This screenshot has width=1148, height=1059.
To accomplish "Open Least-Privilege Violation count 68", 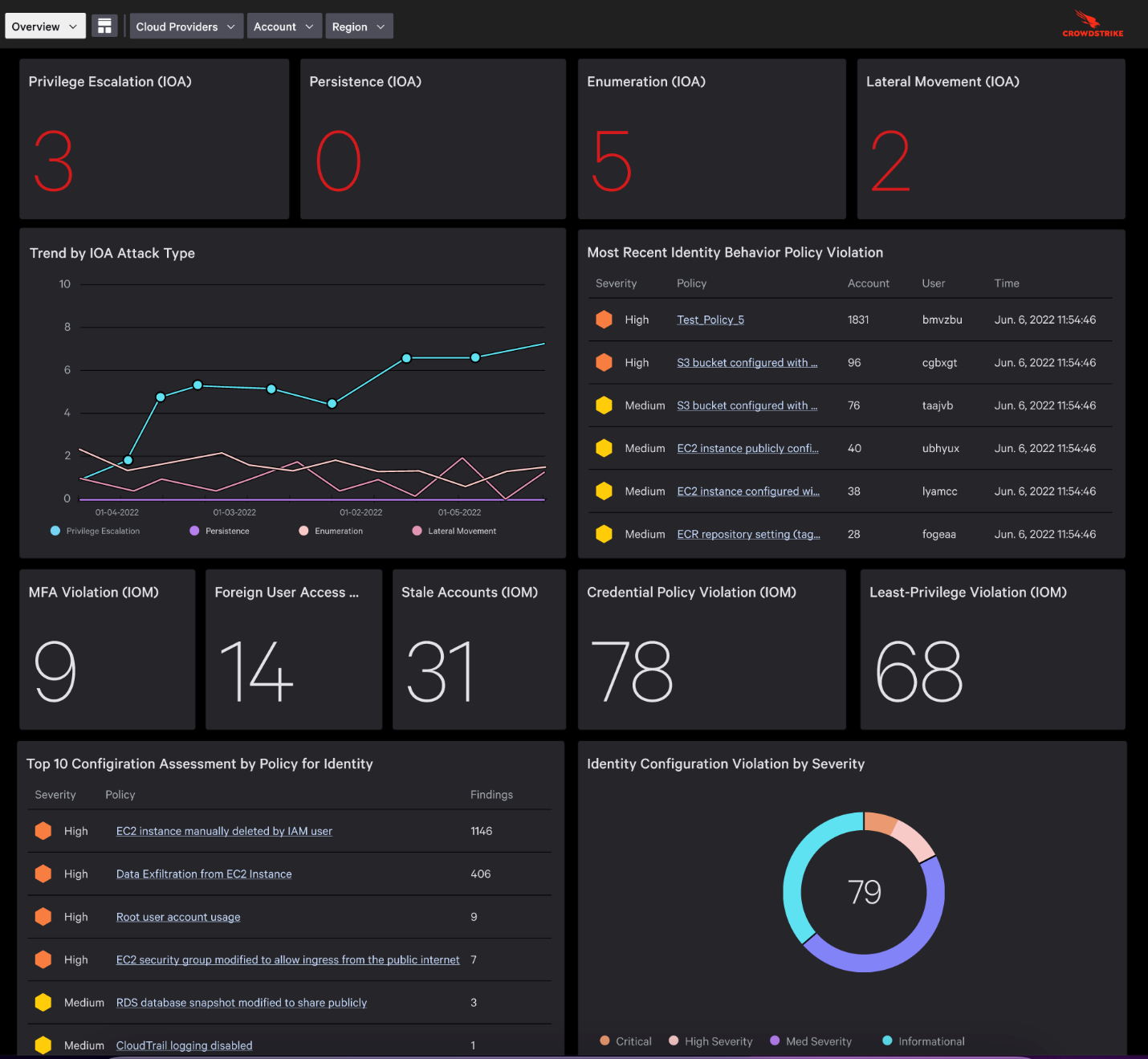I will click(x=919, y=671).
